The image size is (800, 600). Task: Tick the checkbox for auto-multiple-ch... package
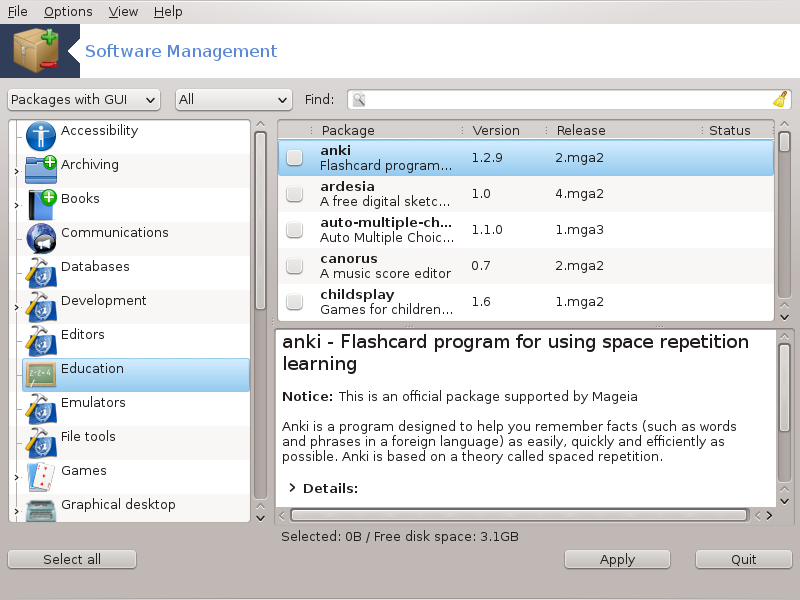(294, 230)
